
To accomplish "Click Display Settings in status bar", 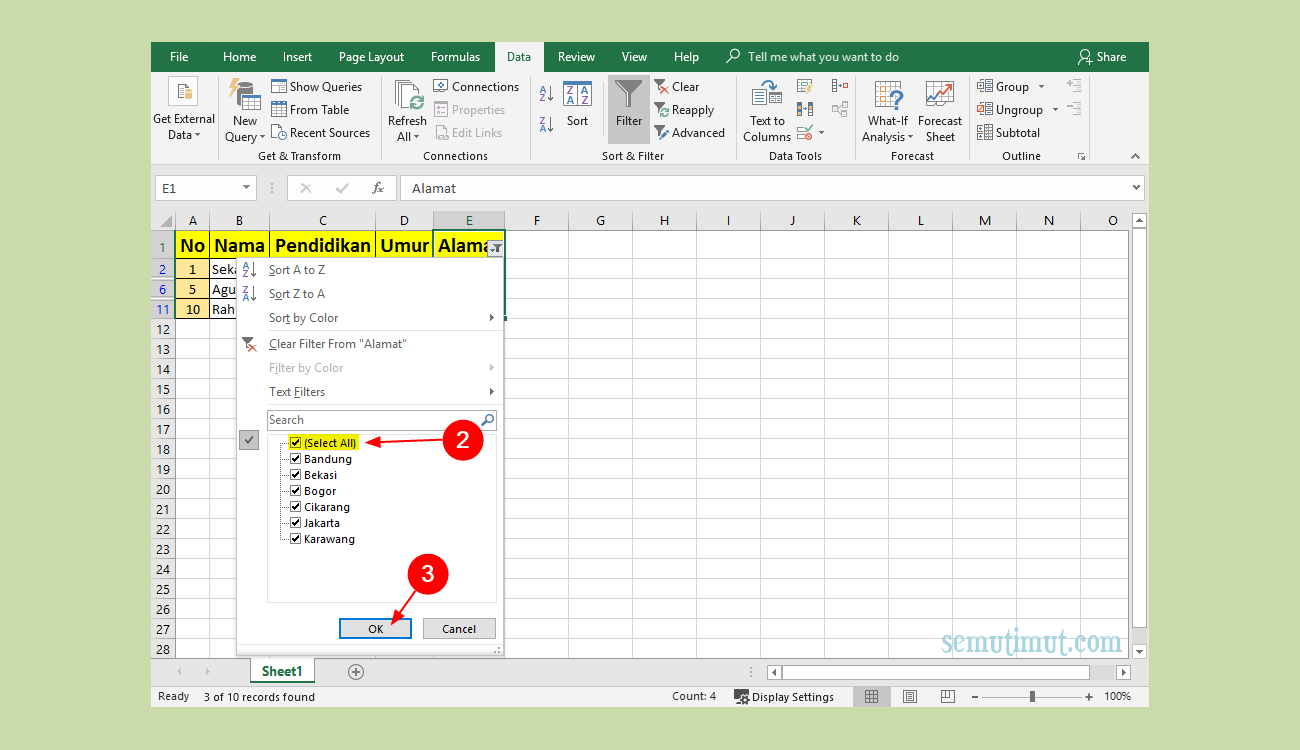I will click(x=784, y=697).
